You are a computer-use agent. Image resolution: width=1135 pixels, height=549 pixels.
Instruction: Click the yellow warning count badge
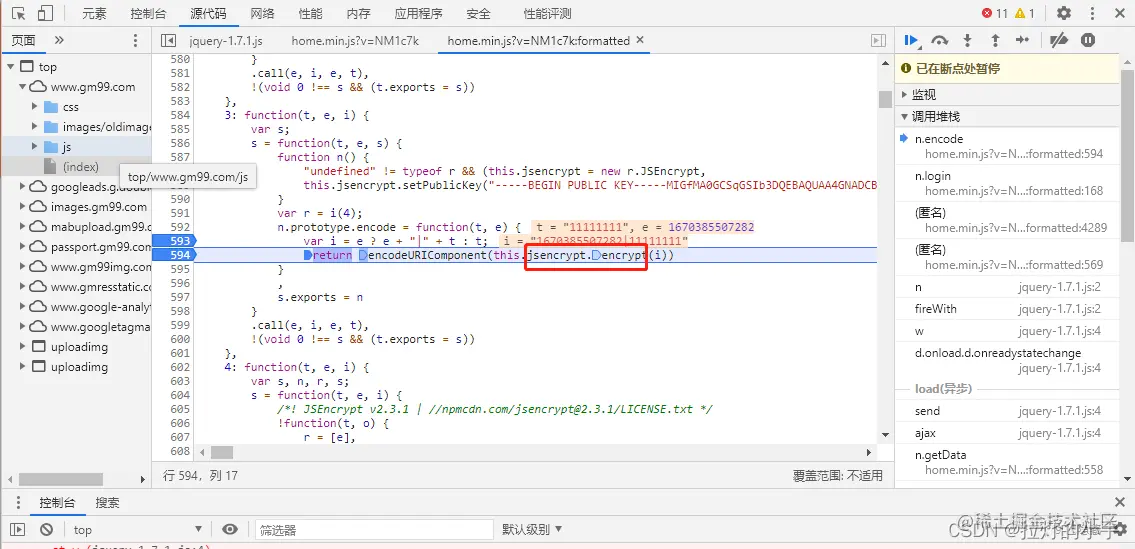pyautogui.click(x=1024, y=13)
